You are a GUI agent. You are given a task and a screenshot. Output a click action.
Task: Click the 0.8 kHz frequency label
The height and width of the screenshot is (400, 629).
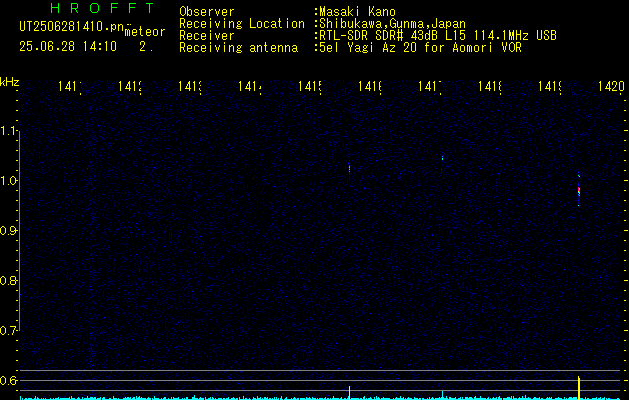click(x=8, y=280)
